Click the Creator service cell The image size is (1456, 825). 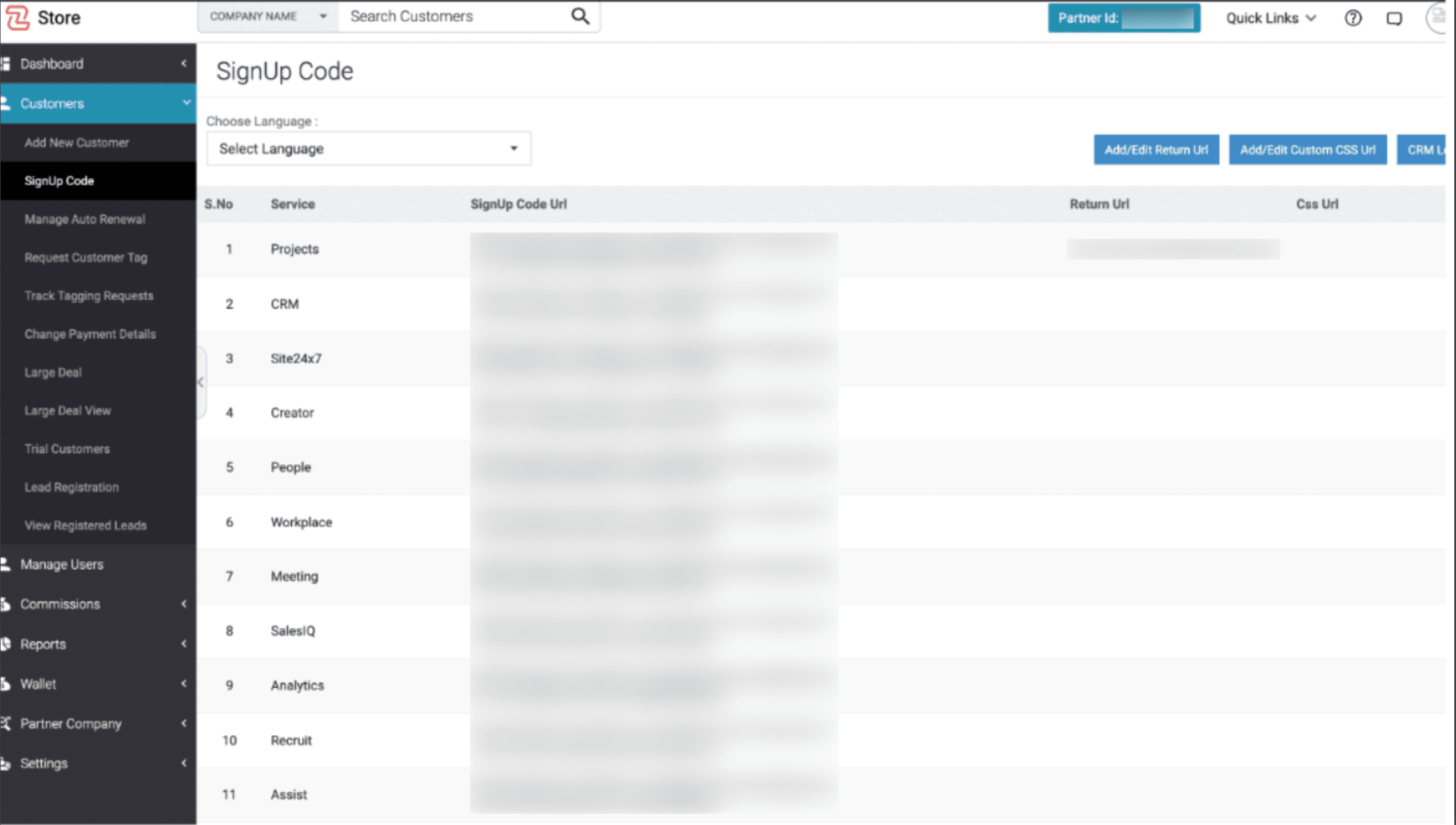292,412
